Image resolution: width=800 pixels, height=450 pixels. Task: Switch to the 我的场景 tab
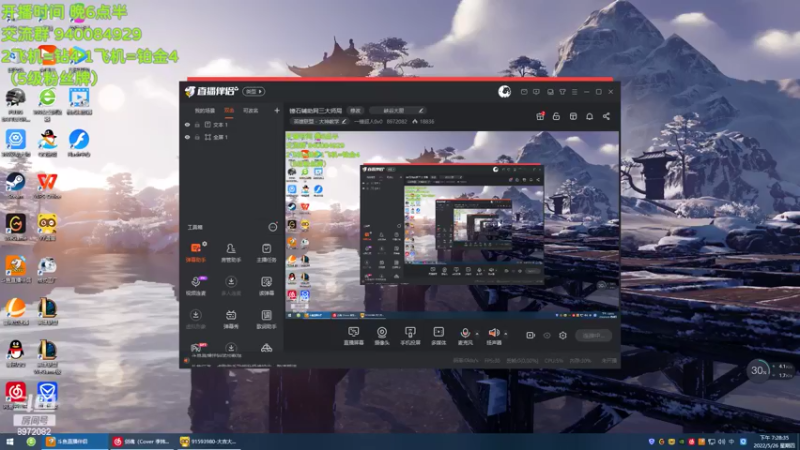tap(205, 110)
